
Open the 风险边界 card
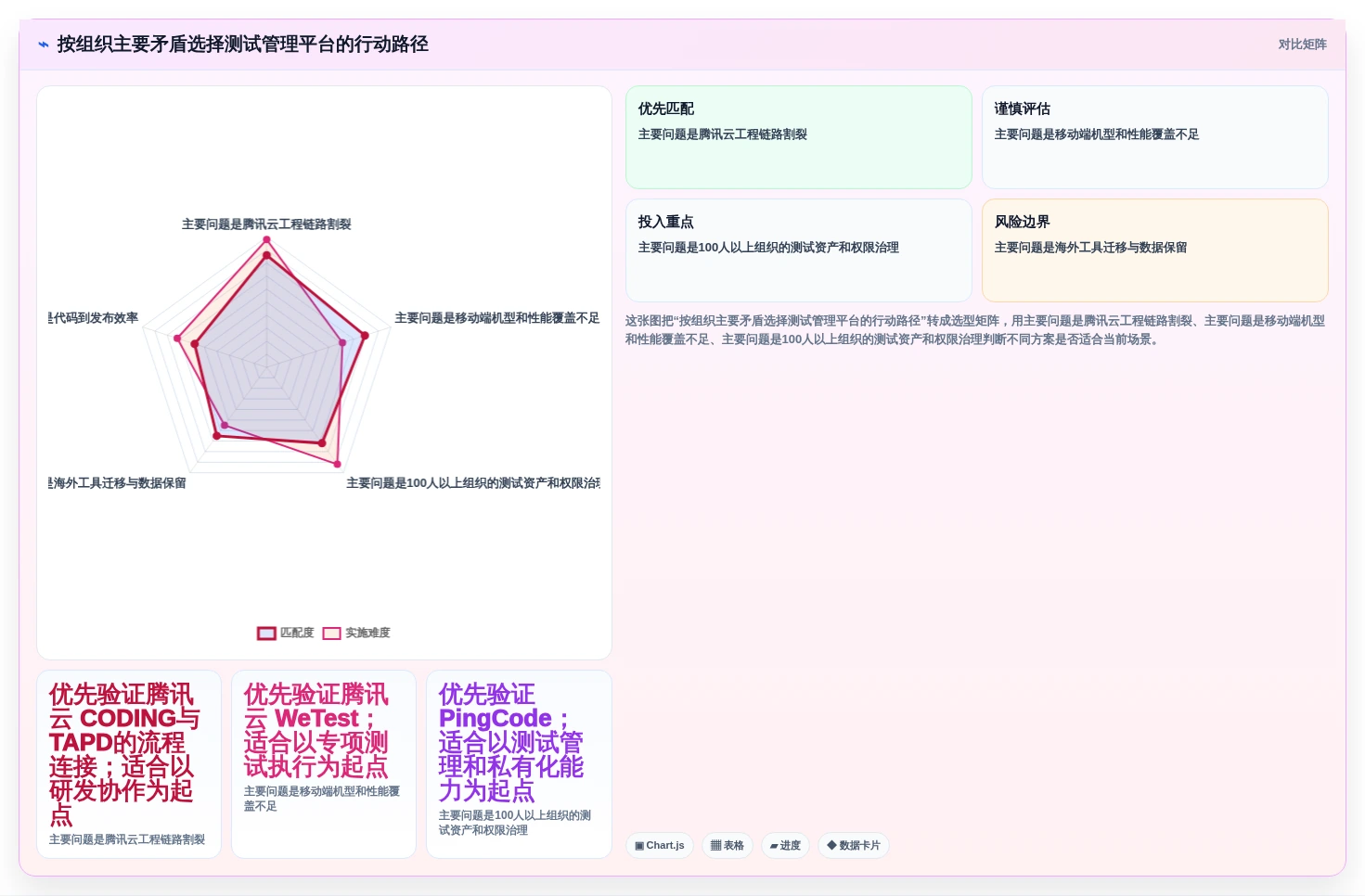1155,250
